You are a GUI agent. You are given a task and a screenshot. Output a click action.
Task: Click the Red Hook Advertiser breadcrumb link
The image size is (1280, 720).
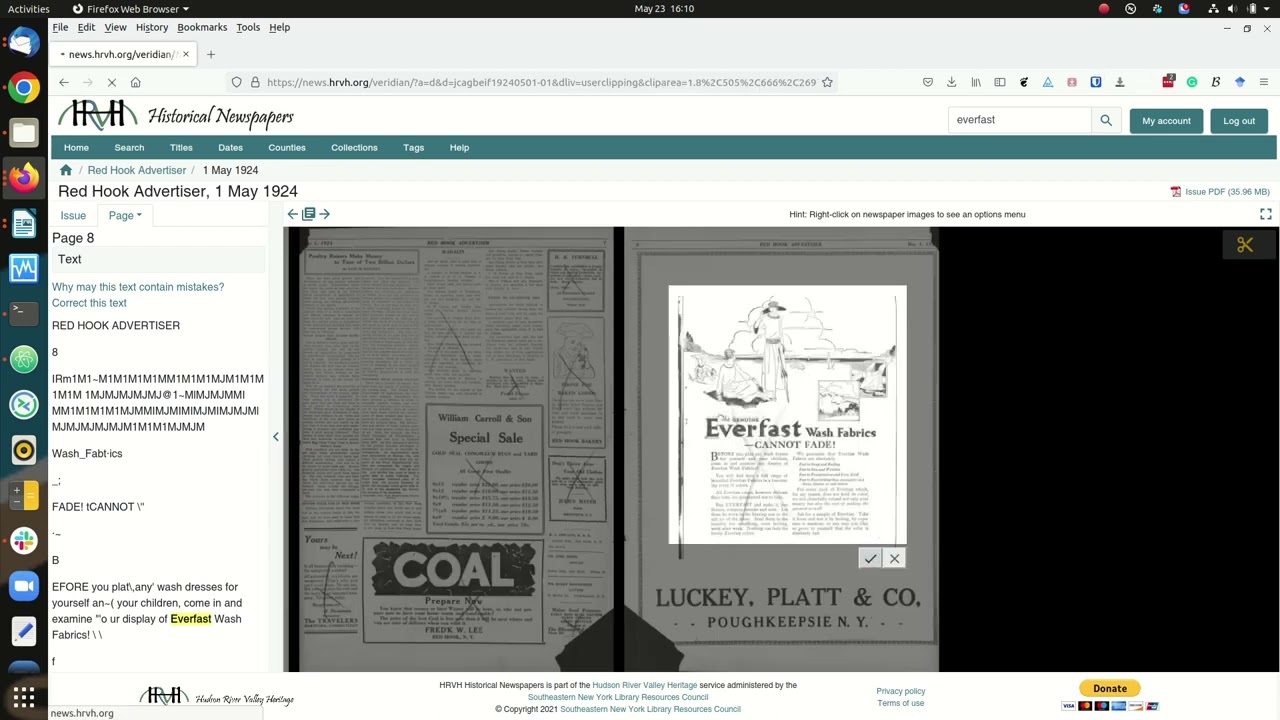(136, 170)
